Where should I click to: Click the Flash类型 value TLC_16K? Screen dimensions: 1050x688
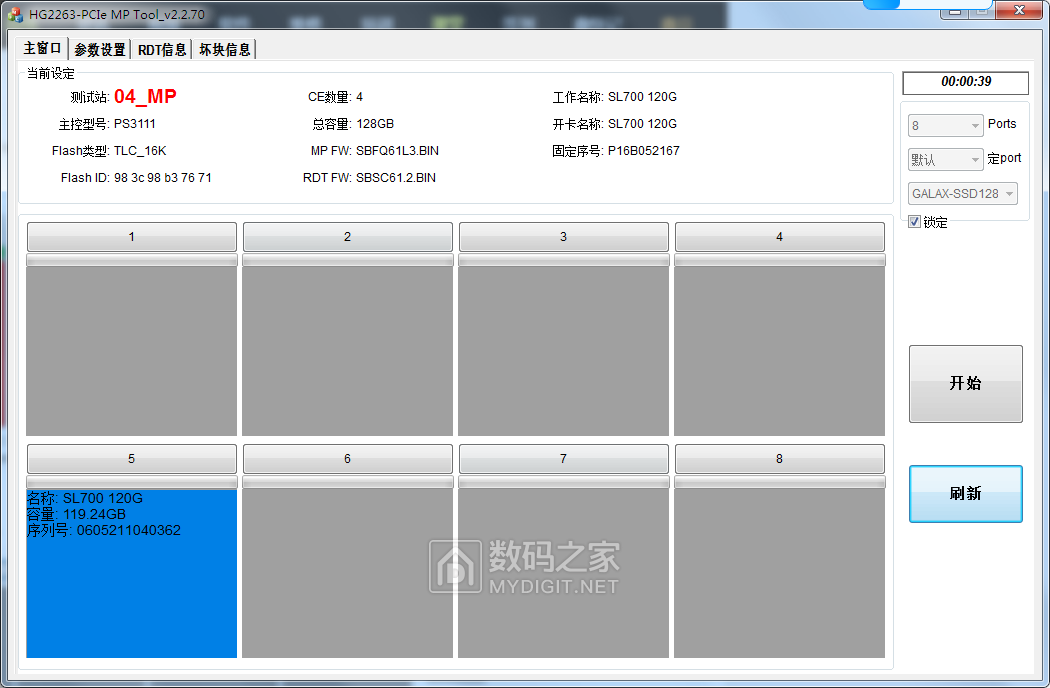pos(140,151)
